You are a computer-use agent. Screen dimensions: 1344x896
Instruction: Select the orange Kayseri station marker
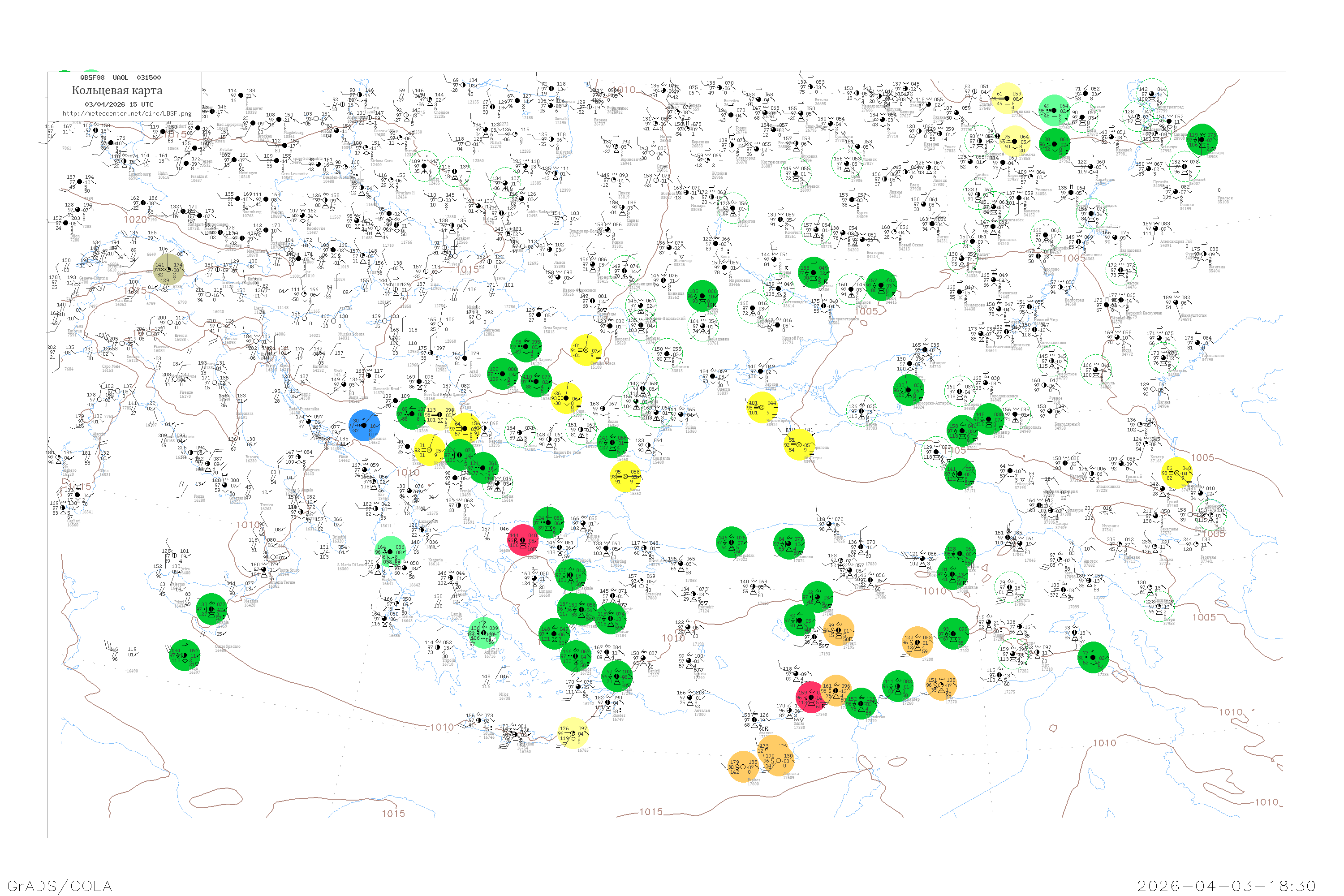click(839, 630)
